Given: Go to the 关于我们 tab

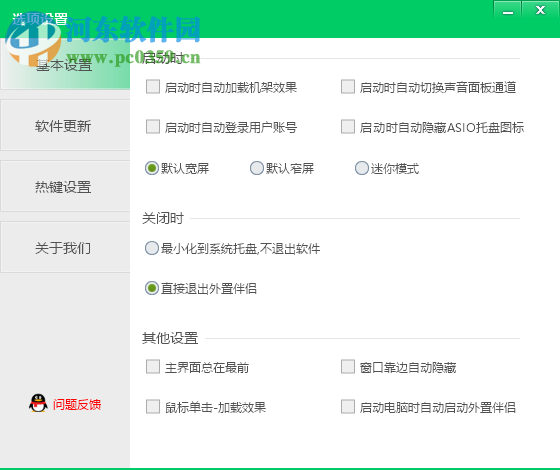Looking at the screenshot, I should [x=65, y=248].
